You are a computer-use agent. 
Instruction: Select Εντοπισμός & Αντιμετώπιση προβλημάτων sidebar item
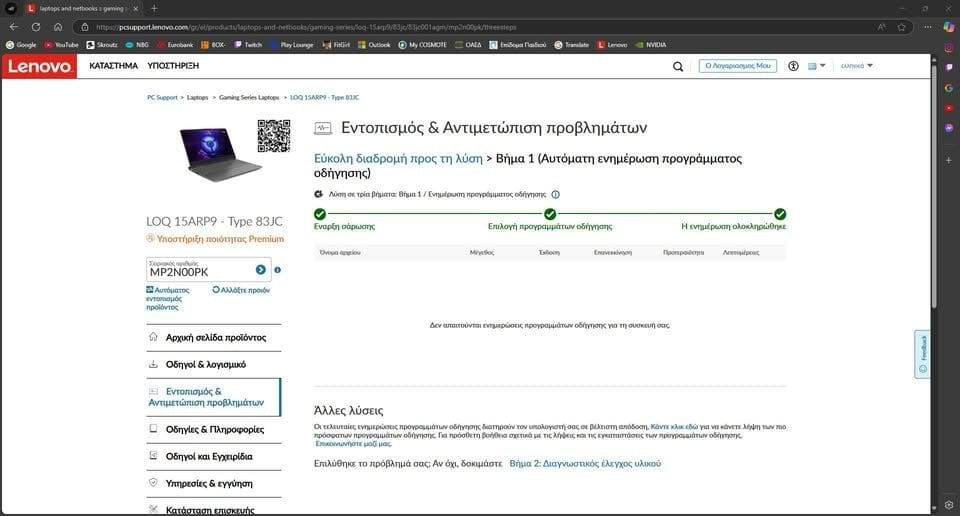[213, 397]
